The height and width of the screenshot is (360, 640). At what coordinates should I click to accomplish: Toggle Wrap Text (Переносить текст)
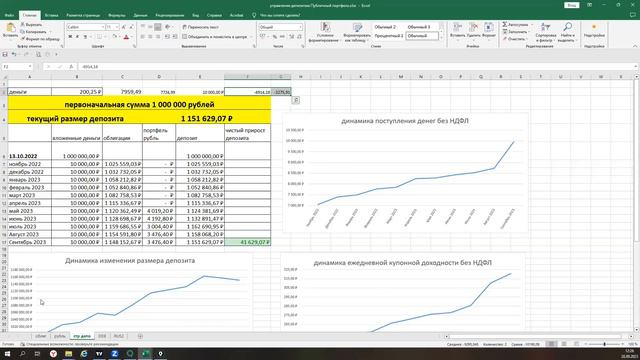(x=200, y=27)
